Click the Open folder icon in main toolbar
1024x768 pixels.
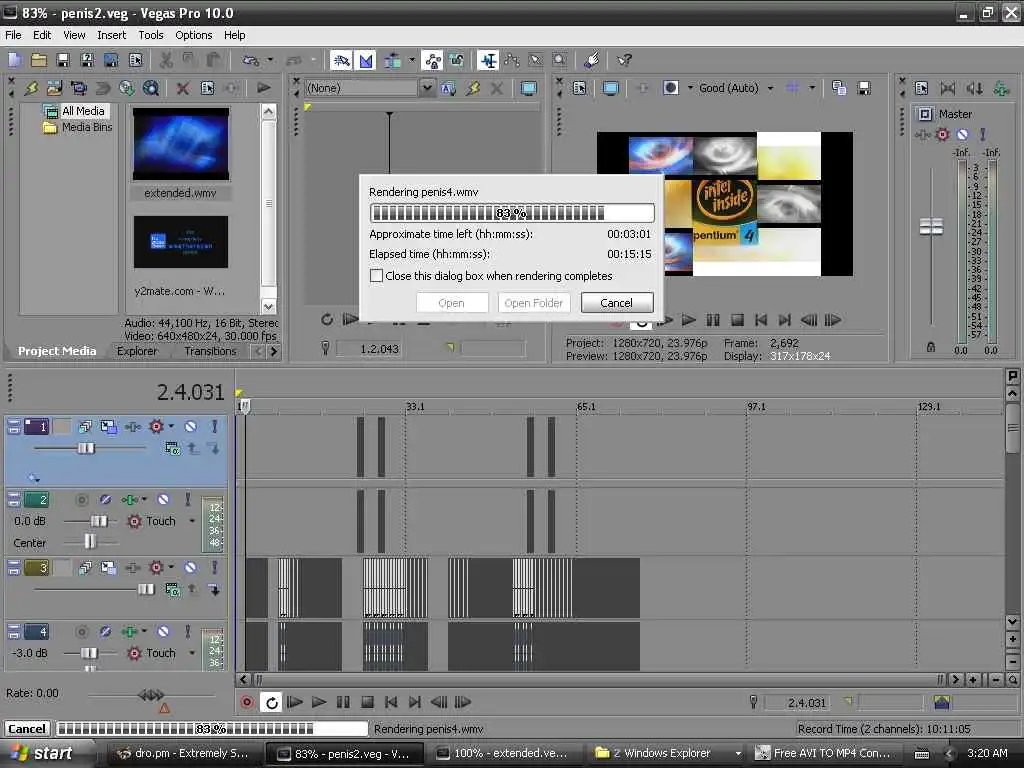point(39,61)
